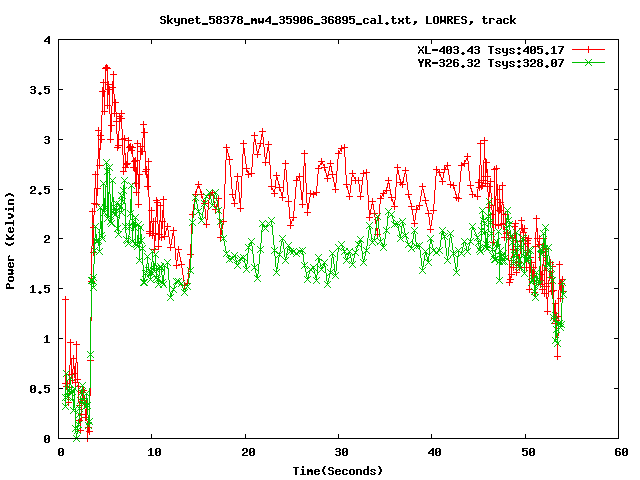Click the green YR legend line sample
This screenshot has height=480, width=640.
(588, 62)
